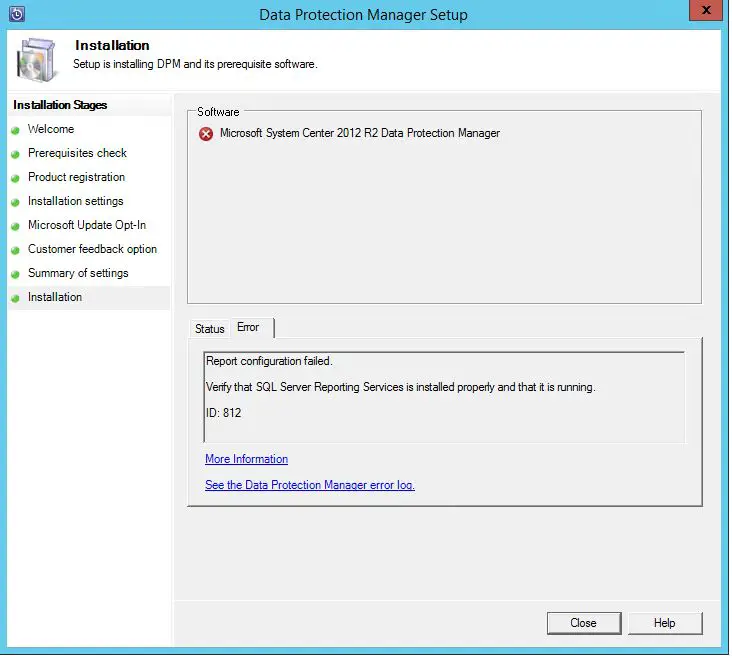Click the 'Setup is installing DPM' description text
Viewport: 732px width, 658px height.
pos(195,64)
